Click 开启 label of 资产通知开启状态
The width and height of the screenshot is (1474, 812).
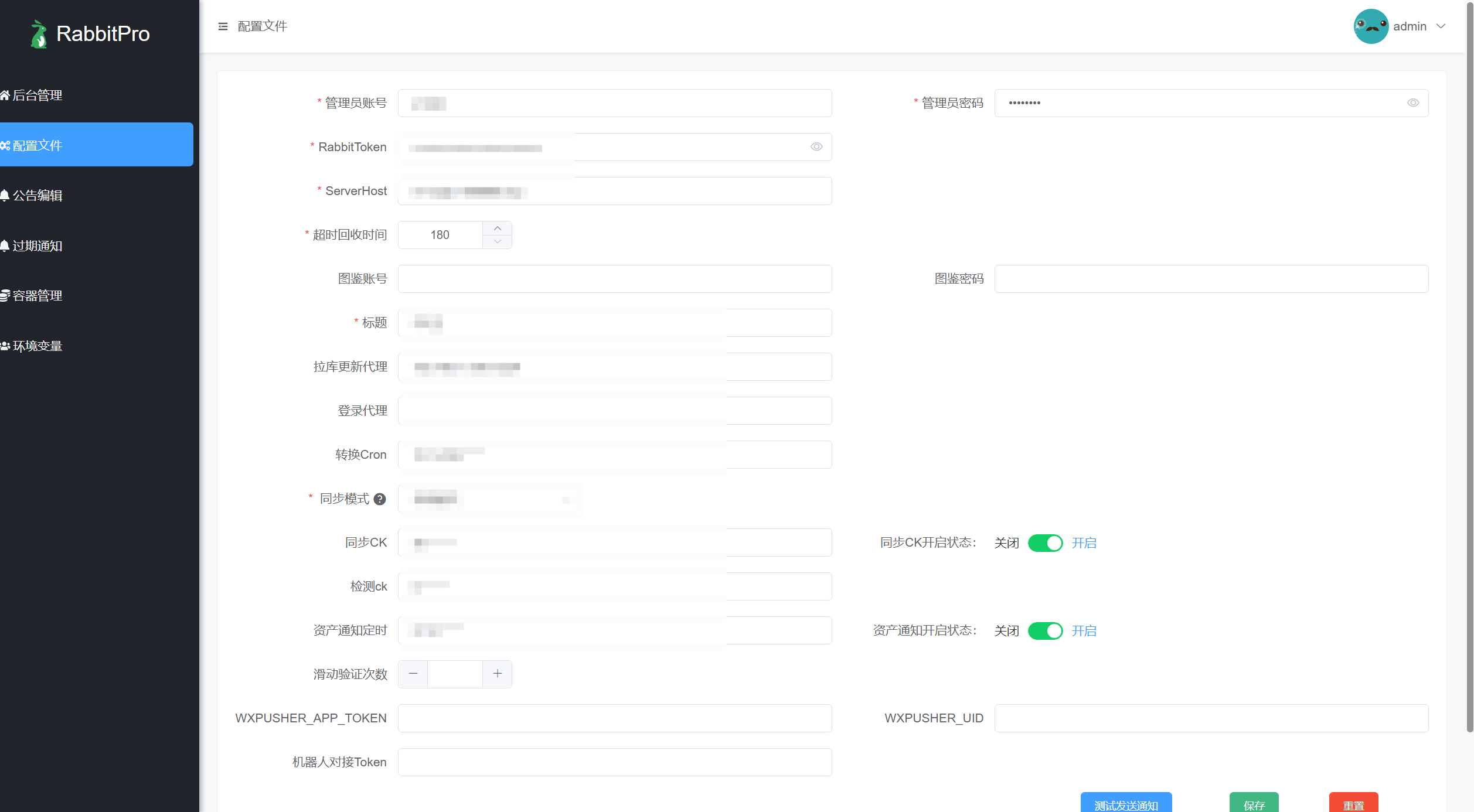tap(1084, 631)
